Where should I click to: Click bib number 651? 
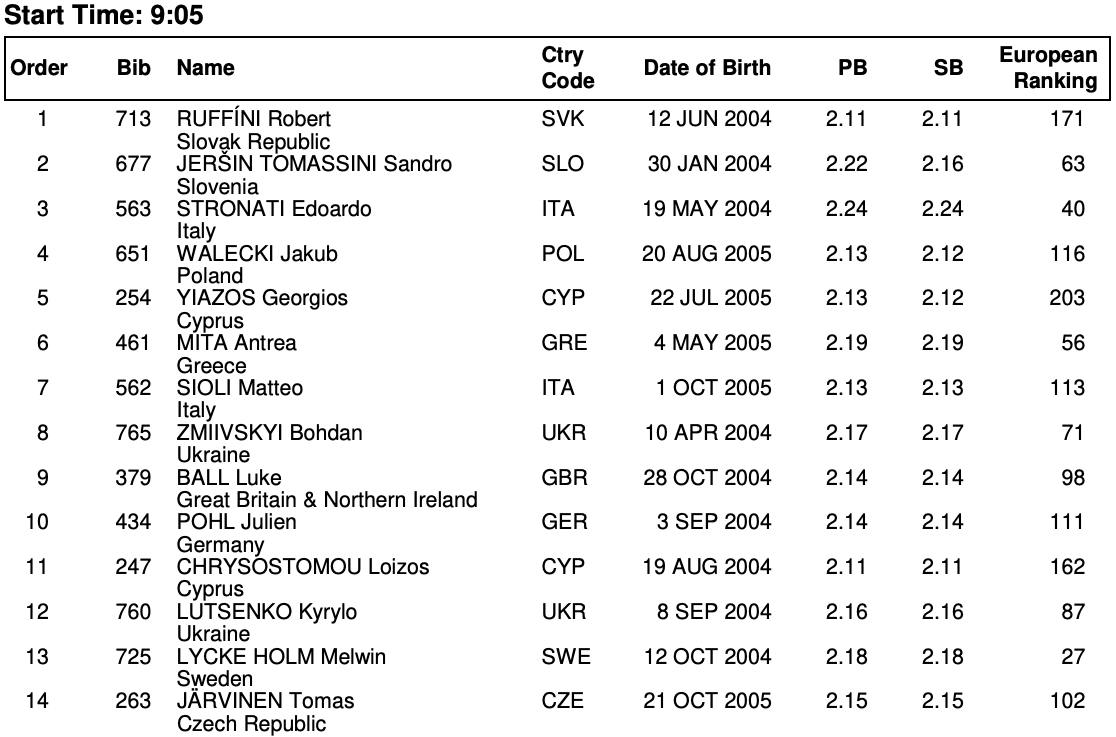133,254
